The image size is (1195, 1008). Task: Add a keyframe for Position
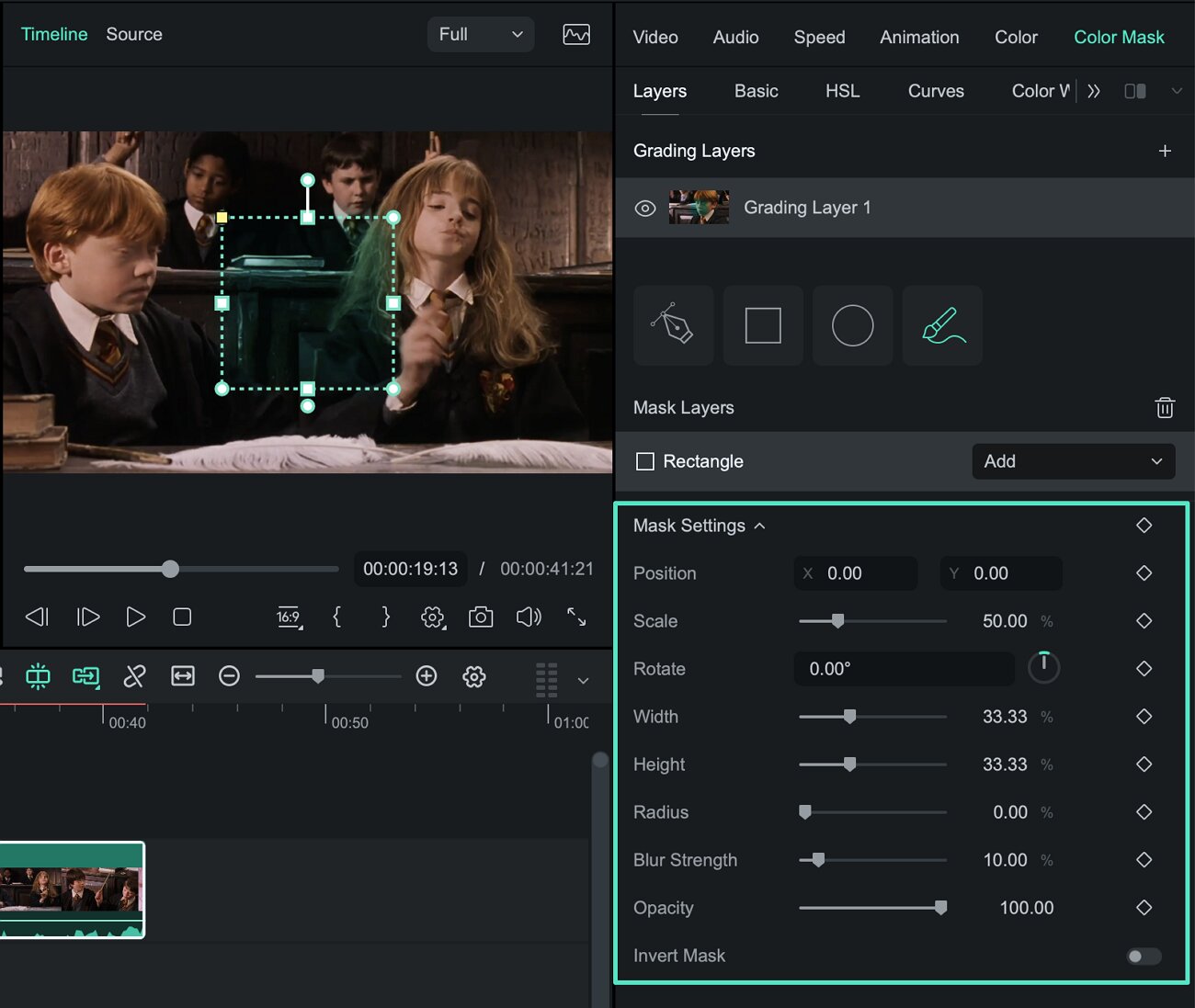point(1144,573)
